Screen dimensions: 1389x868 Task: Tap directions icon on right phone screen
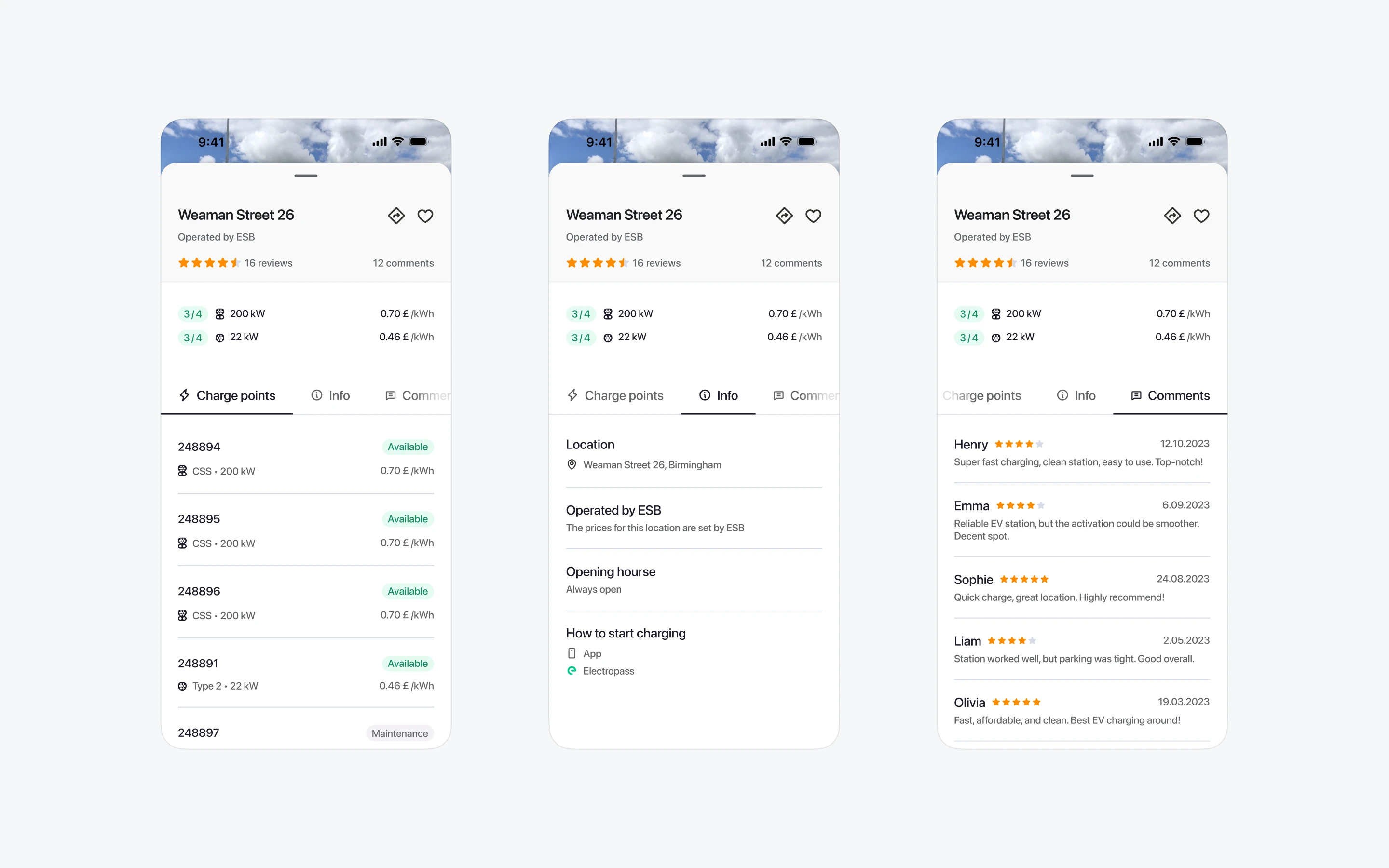point(1172,216)
